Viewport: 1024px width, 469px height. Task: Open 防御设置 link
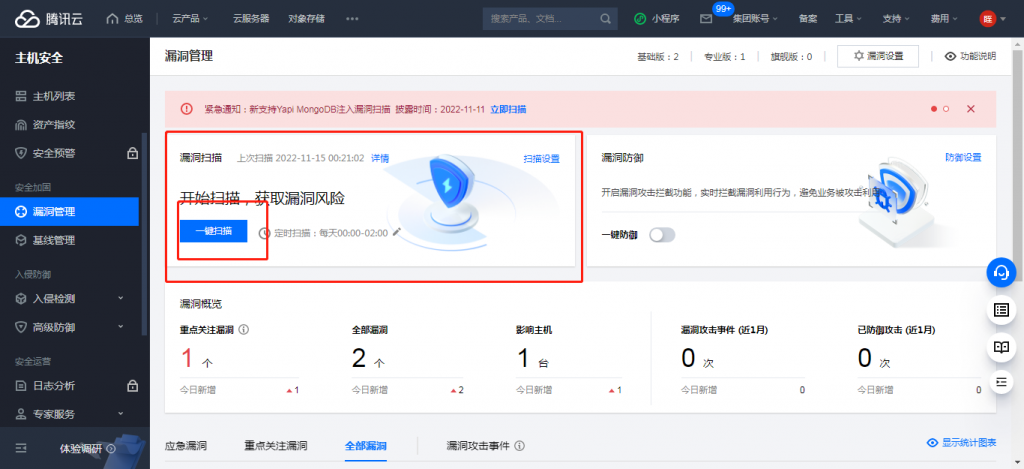click(x=963, y=157)
